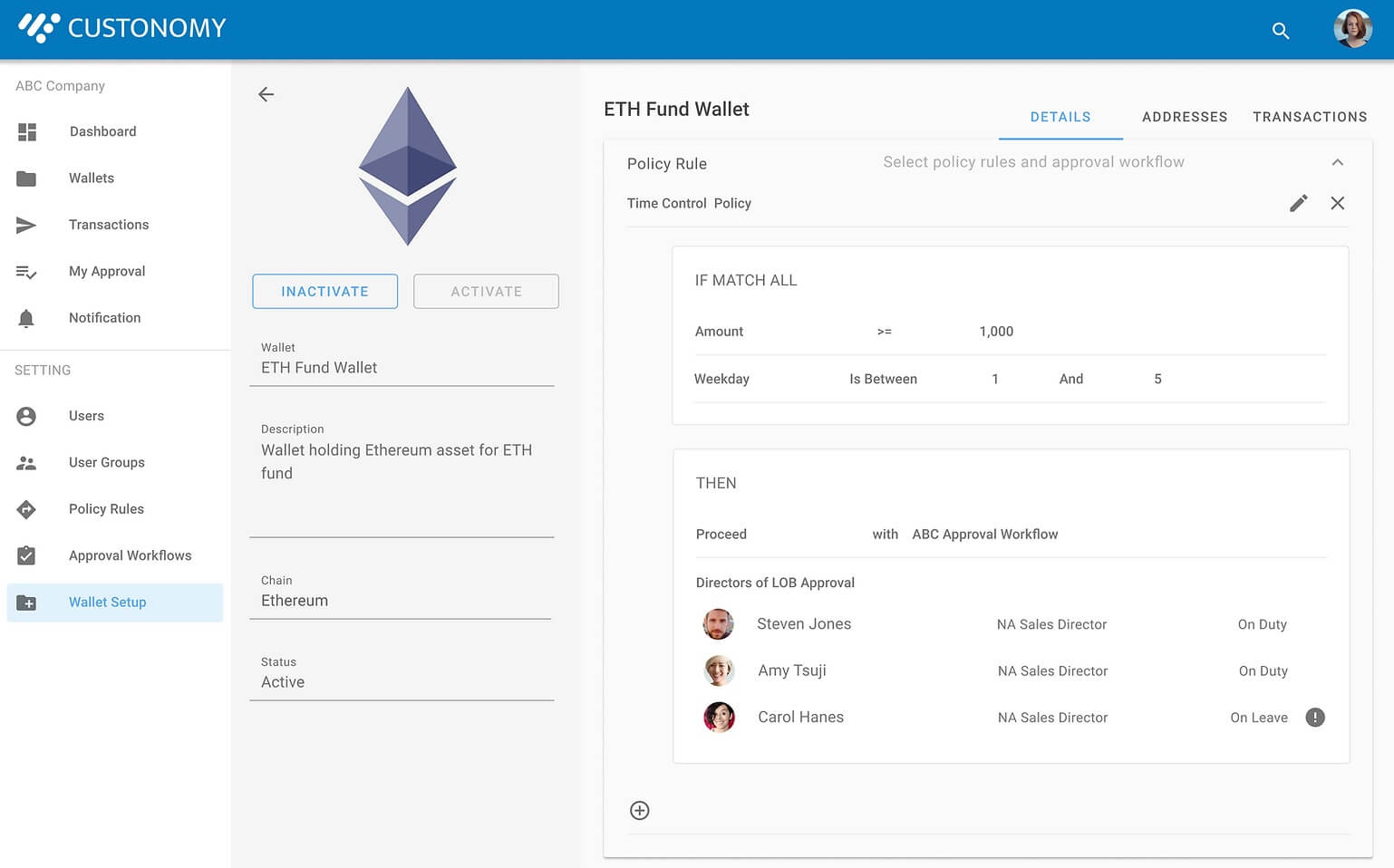Click the search magnifier icon
Viewport: 1394px width, 868px height.
(1280, 31)
